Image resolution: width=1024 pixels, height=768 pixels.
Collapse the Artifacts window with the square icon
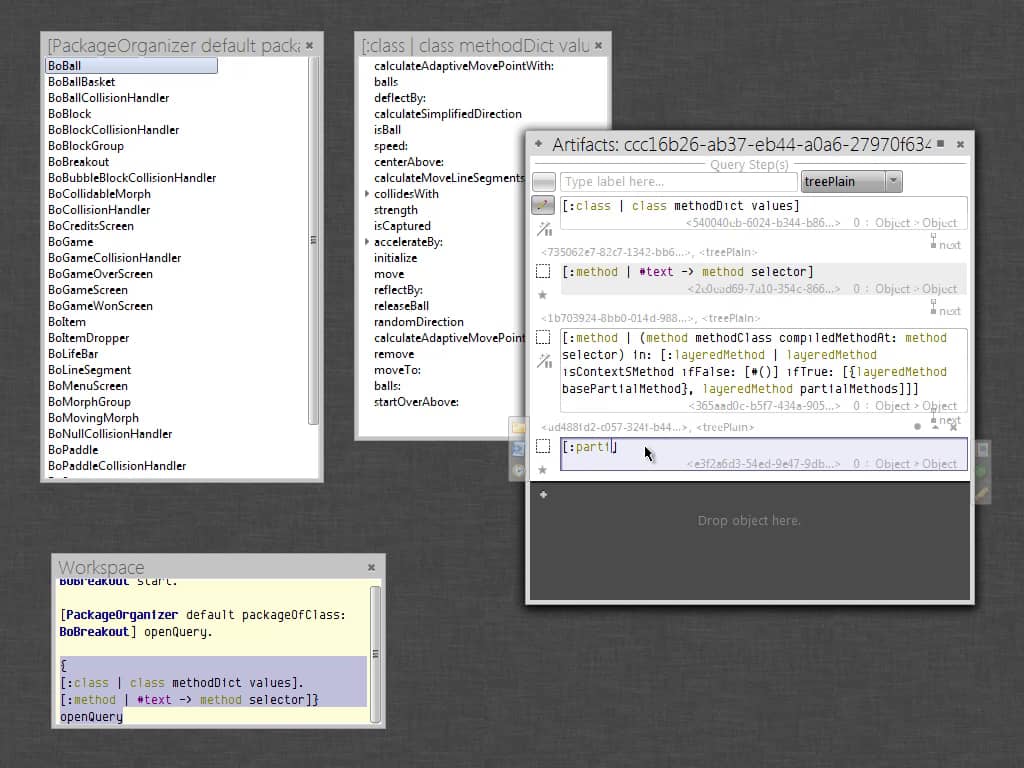point(940,144)
